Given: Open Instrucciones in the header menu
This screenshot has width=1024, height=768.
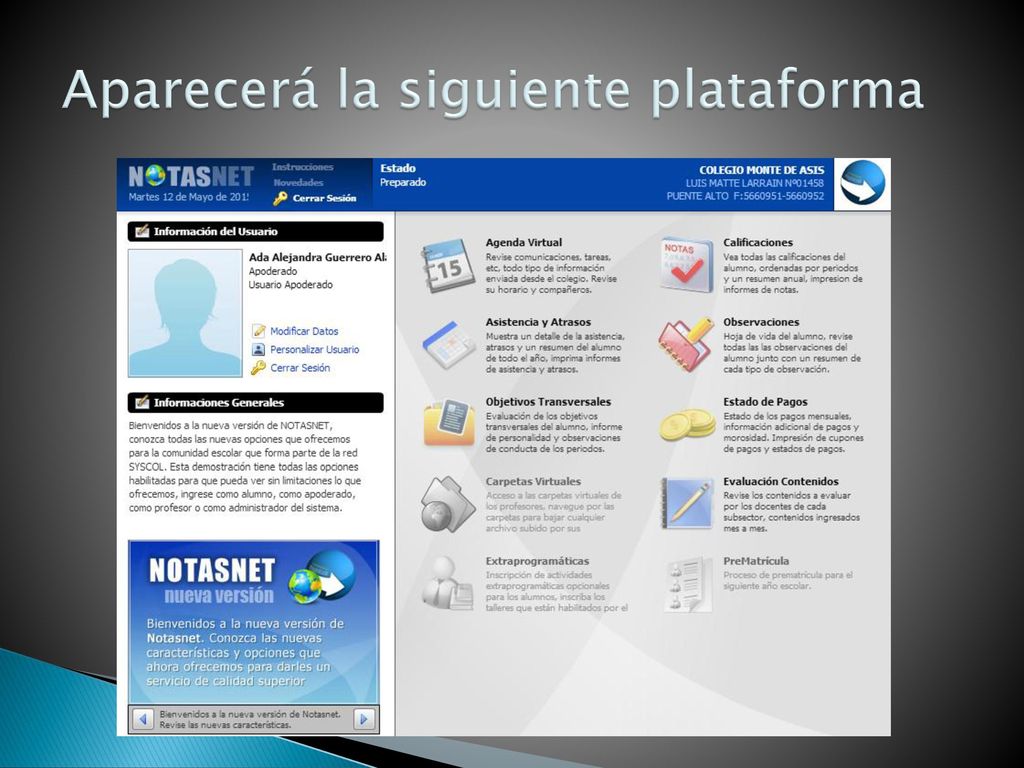Looking at the screenshot, I should pyautogui.click(x=302, y=167).
